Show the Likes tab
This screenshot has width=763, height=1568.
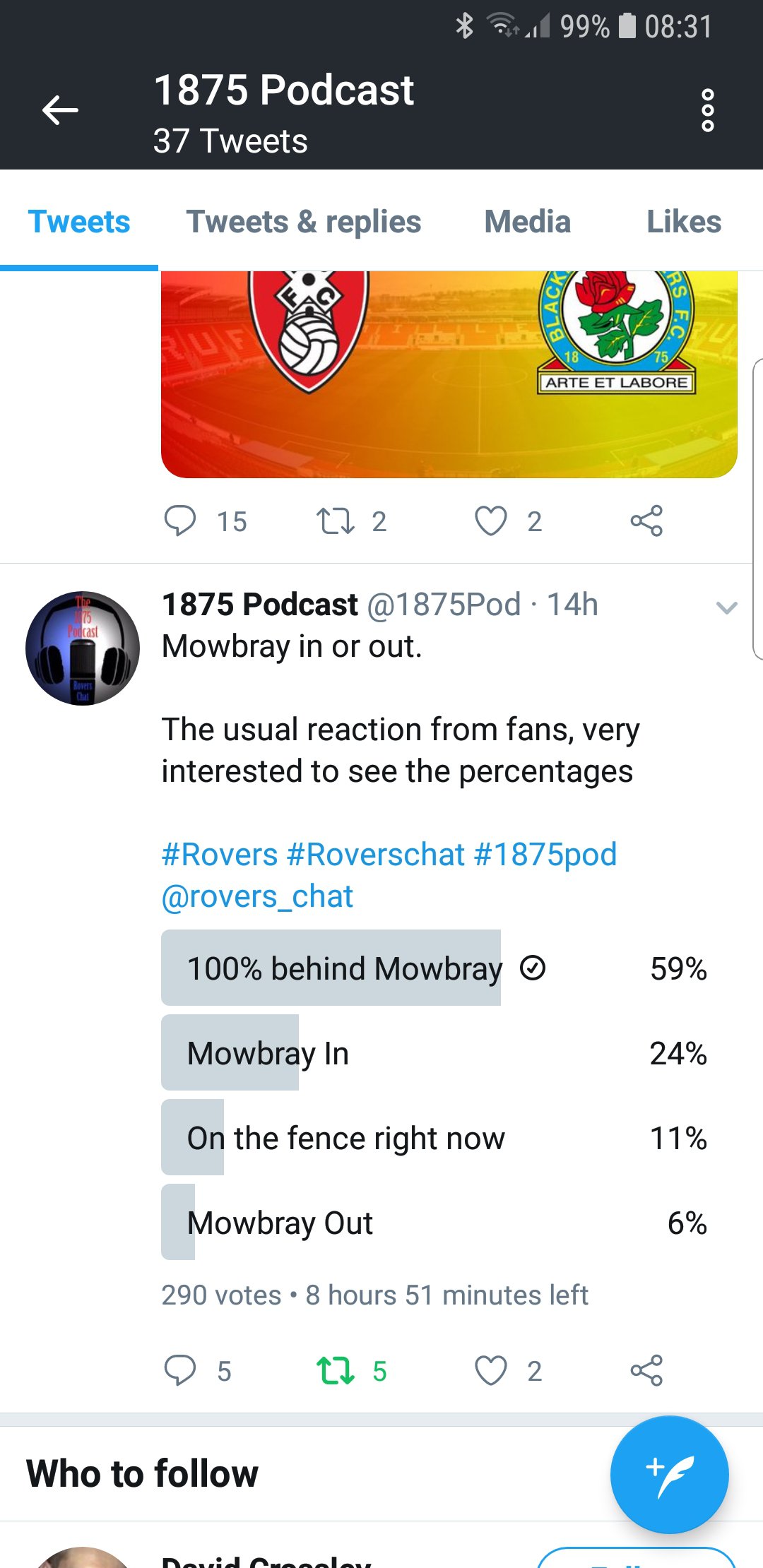click(683, 222)
